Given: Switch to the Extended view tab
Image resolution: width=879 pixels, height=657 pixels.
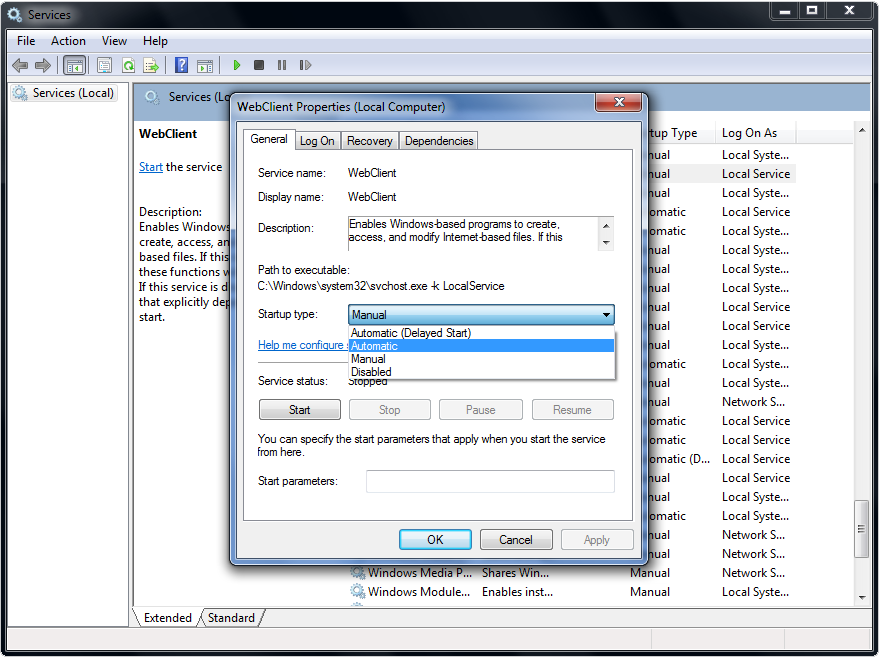Looking at the screenshot, I should coord(168,618).
